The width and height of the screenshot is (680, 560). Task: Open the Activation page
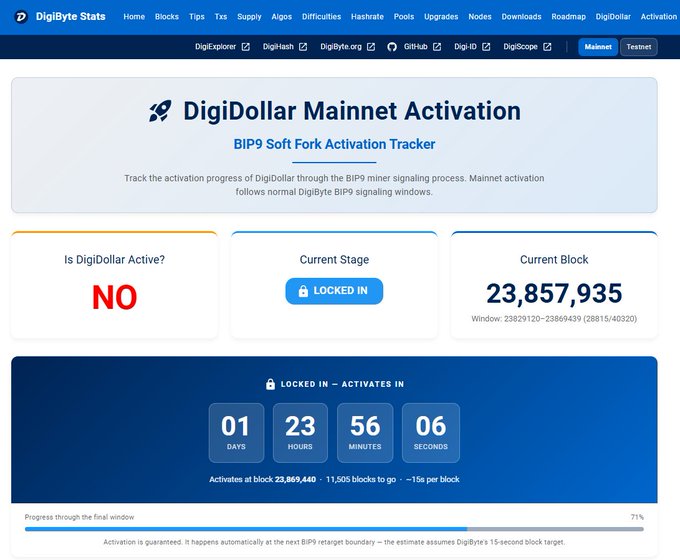tap(659, 17)
